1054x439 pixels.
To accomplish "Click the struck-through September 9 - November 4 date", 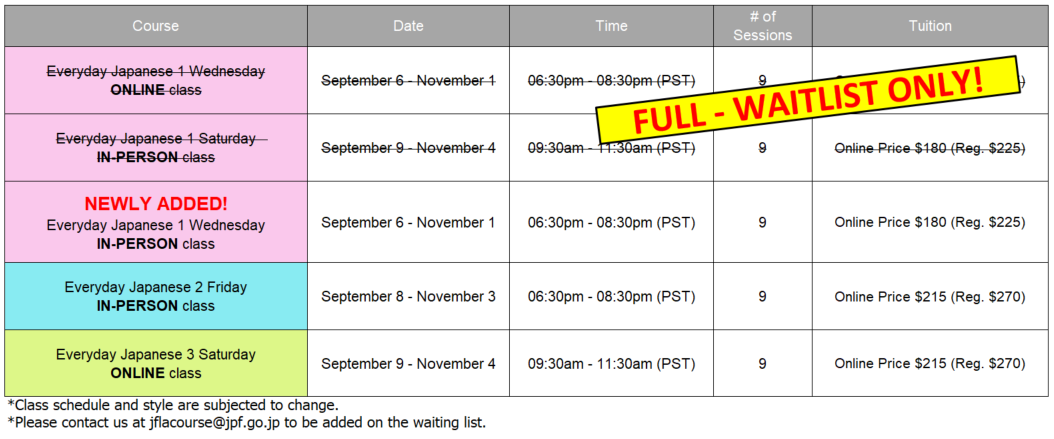I will [408, 148].
